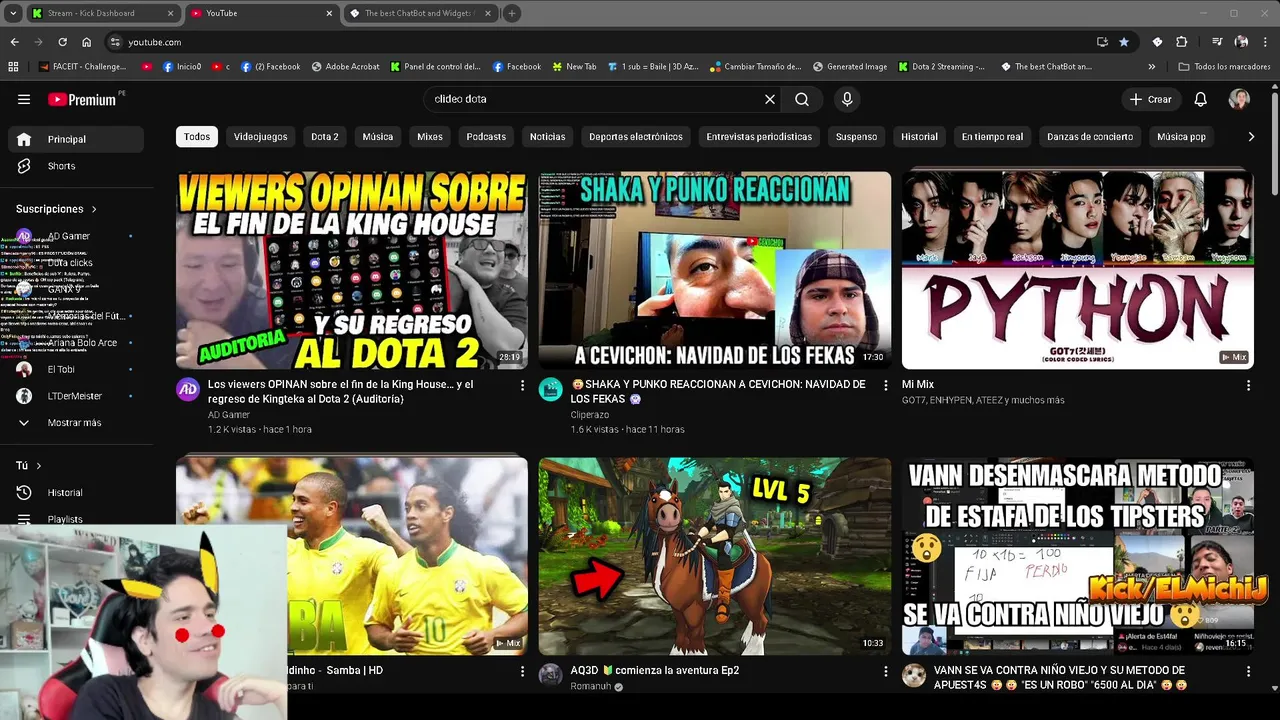Open the account avatar menu
This screenshot has height=720, width=1280.
1239,99
